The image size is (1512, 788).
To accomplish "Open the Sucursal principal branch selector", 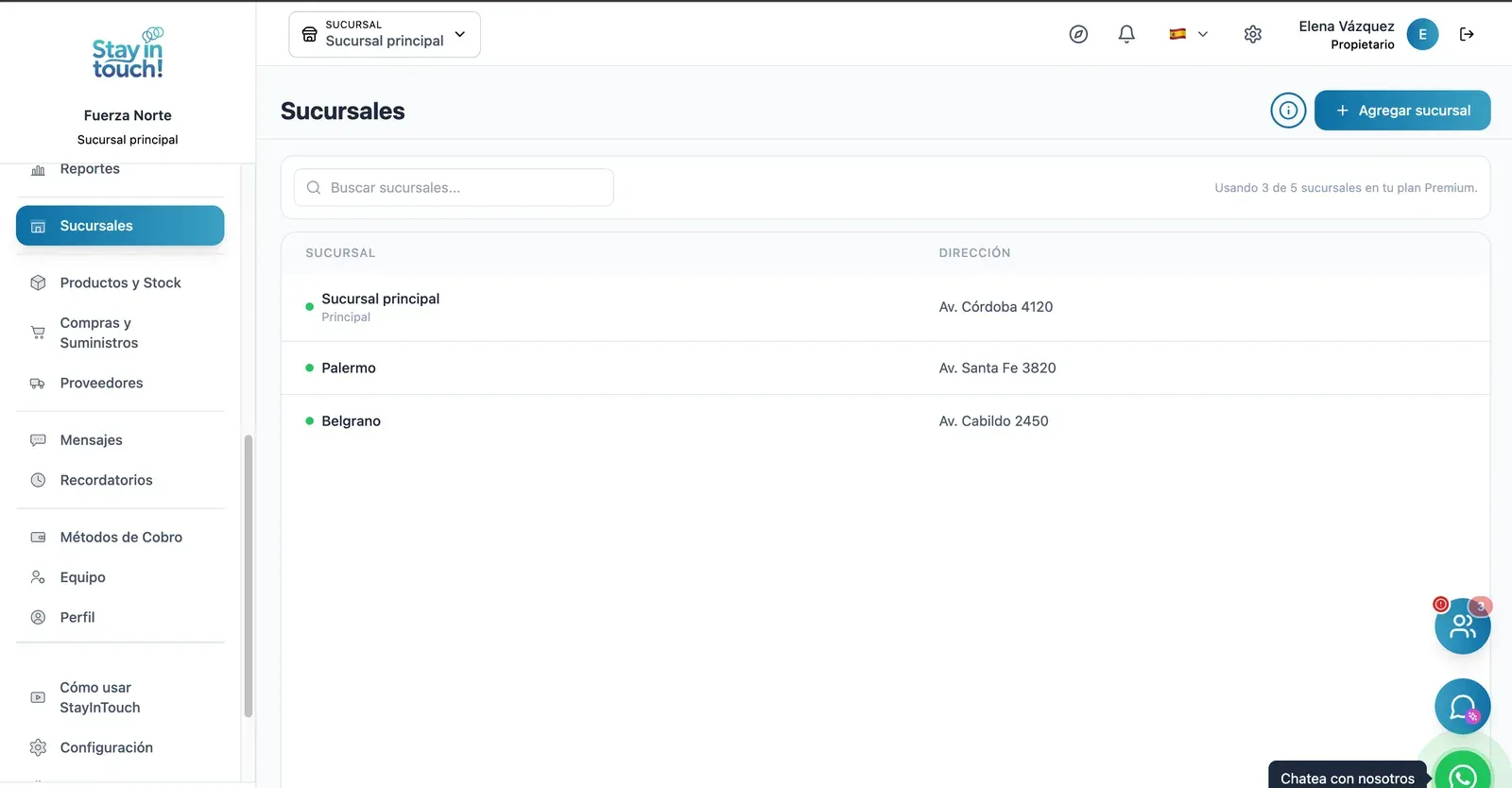I will (385, 34).
